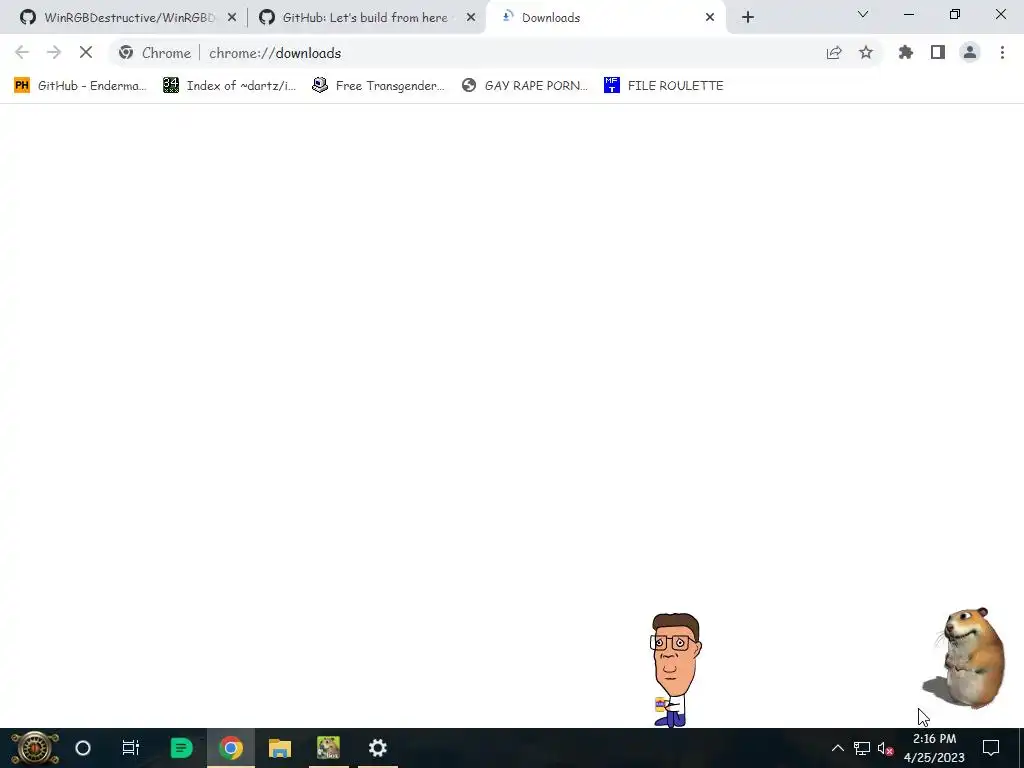Open the Chrome three-dot menu
The image size is (1024, 768).
(1002, 53)
